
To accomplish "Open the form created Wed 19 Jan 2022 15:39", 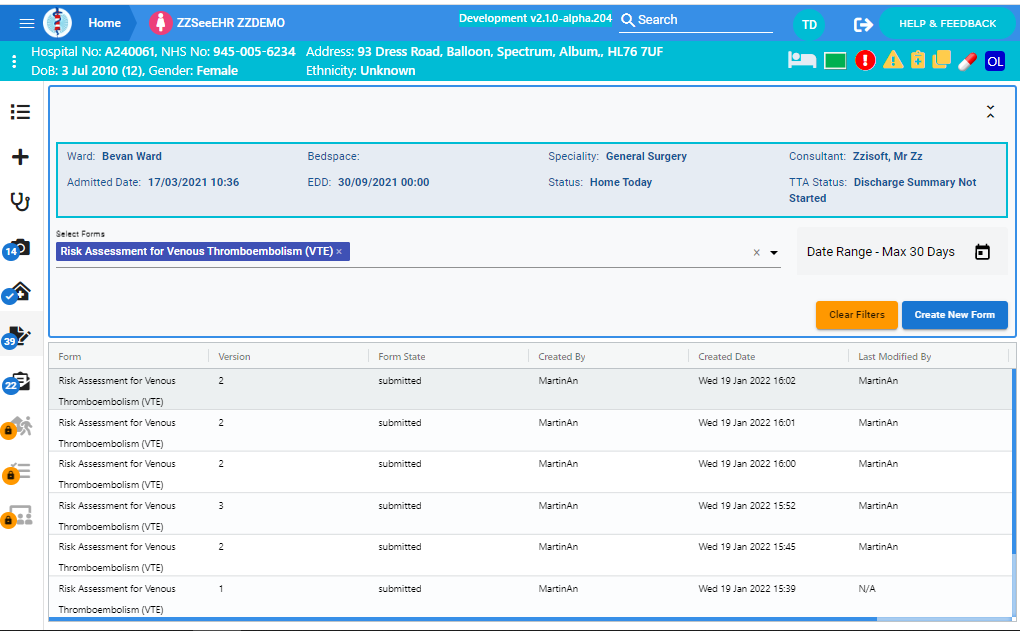I will coord(530,597).
